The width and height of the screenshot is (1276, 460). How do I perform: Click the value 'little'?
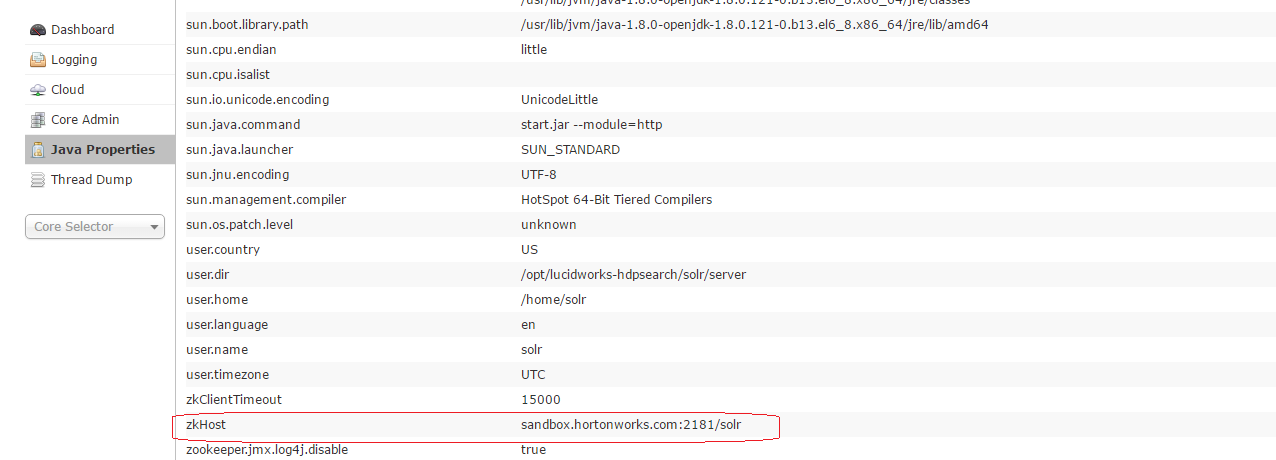pyautogui.click(x=534, y=49)
